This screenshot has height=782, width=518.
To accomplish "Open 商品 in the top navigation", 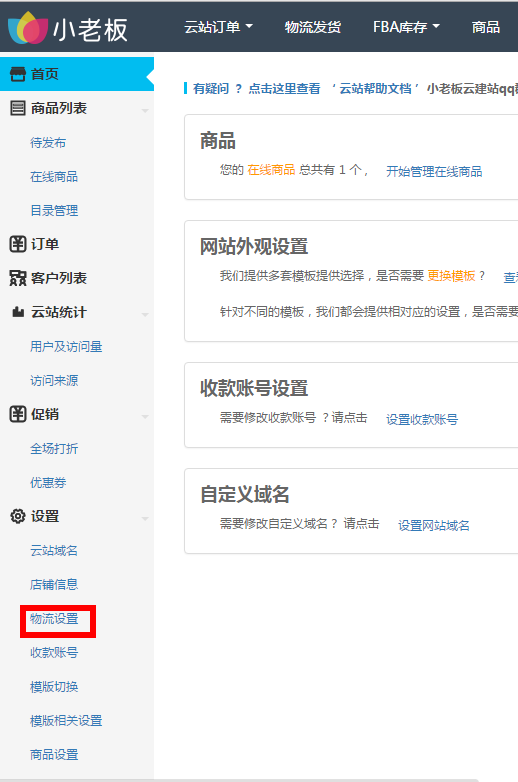I will coord(486,27).
